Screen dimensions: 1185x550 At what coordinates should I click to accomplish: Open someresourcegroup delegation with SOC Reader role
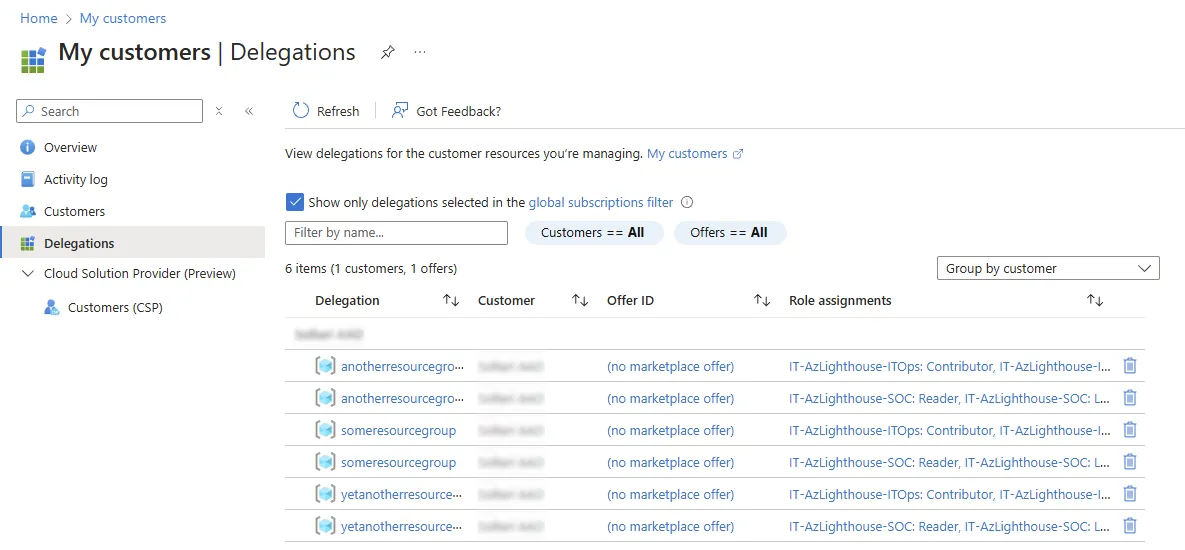pyautogui.click(x=398, y=462)
